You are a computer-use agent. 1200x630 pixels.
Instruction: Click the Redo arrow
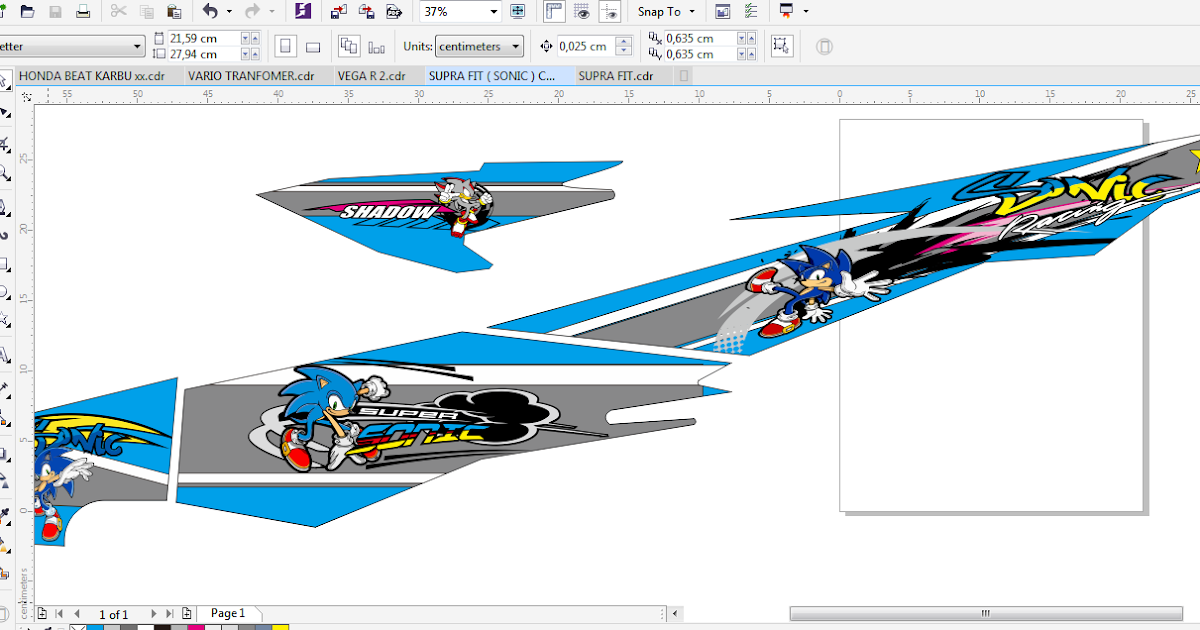click(252, 12)
